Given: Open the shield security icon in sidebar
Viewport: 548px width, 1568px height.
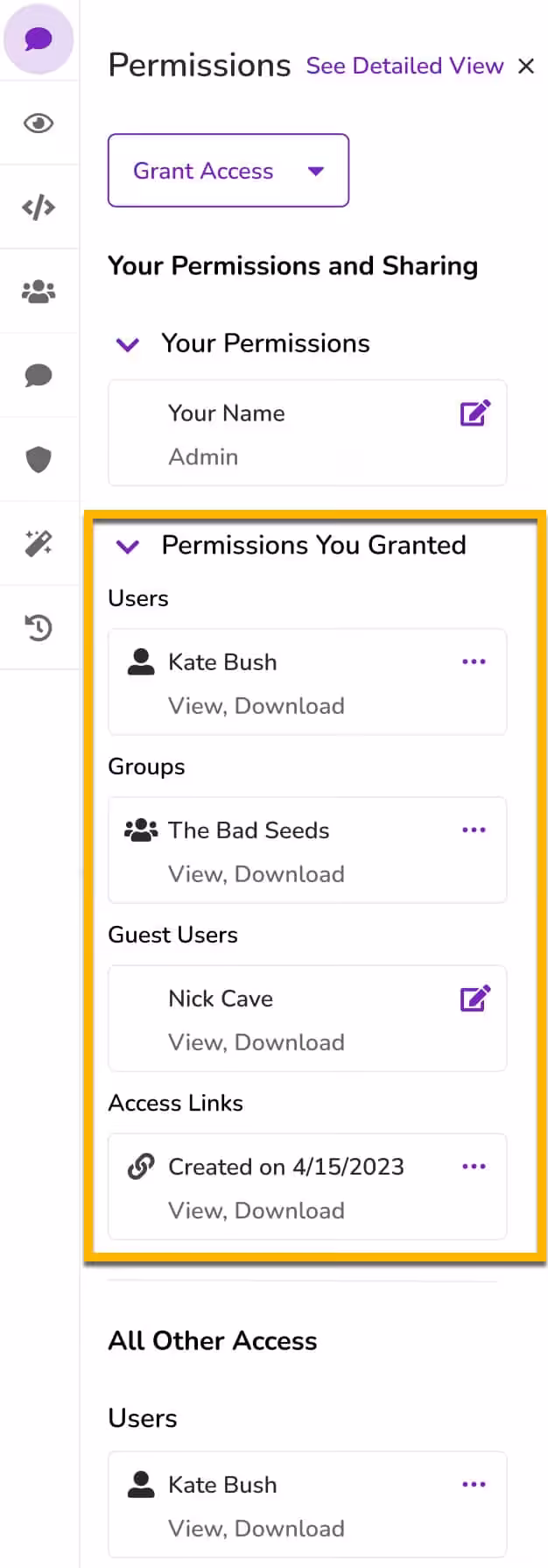Looking at the screenshot, I should (x=39, y=459).
